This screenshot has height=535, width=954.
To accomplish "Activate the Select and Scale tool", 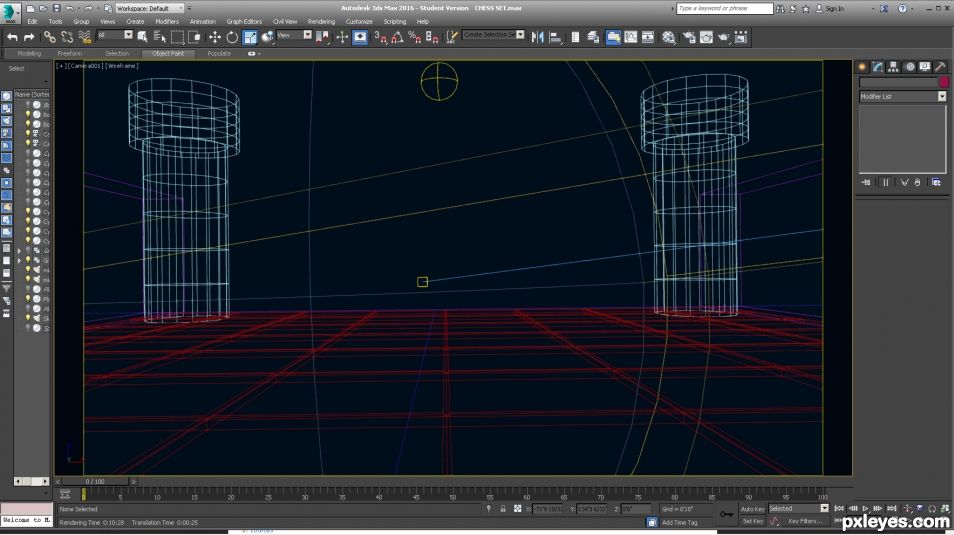I will (250, 38).
